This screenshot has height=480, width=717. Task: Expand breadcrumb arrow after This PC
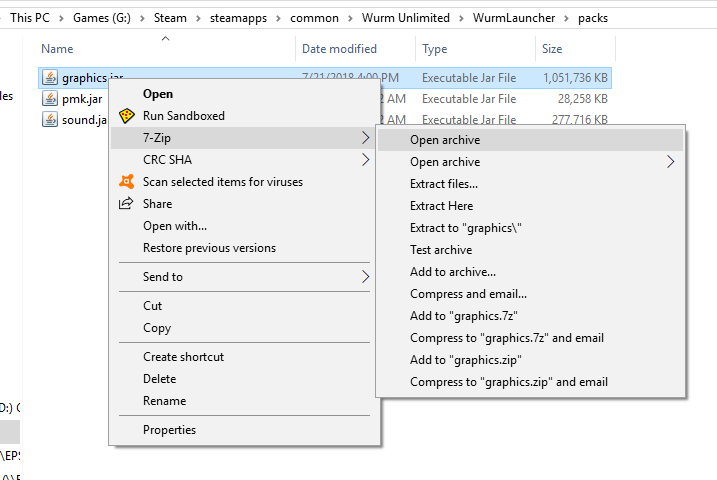point(61,18)
